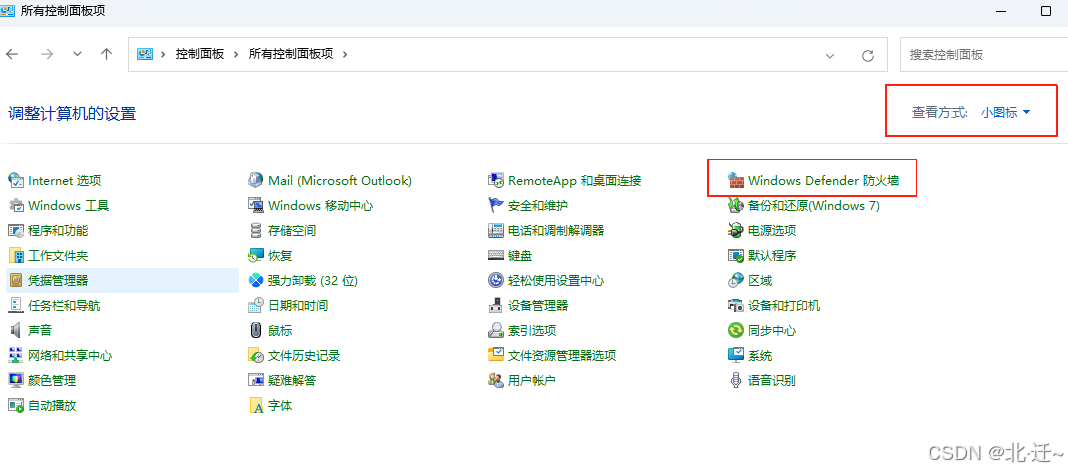The width and height of the screenshot is (1068, 470).
Task: Click the 网络和共享中心 icon
Action: coord(16,356)
